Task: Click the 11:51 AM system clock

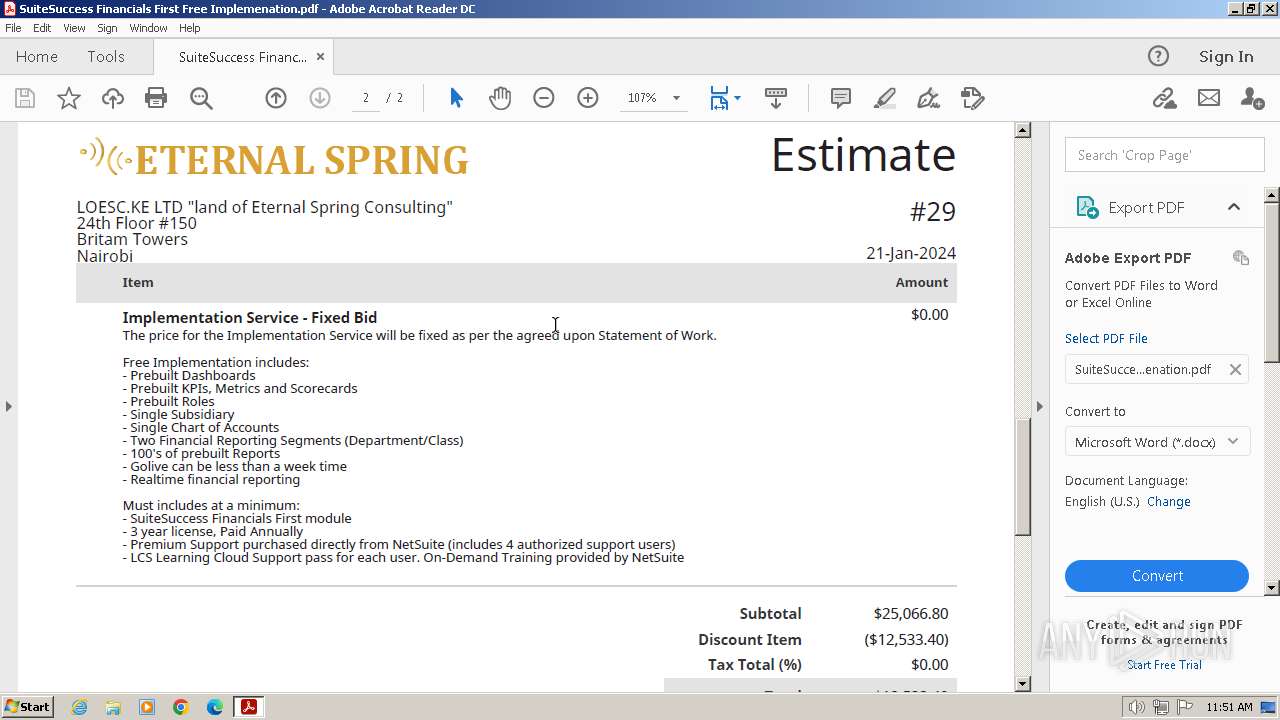Action: (x=1229, y=707)
